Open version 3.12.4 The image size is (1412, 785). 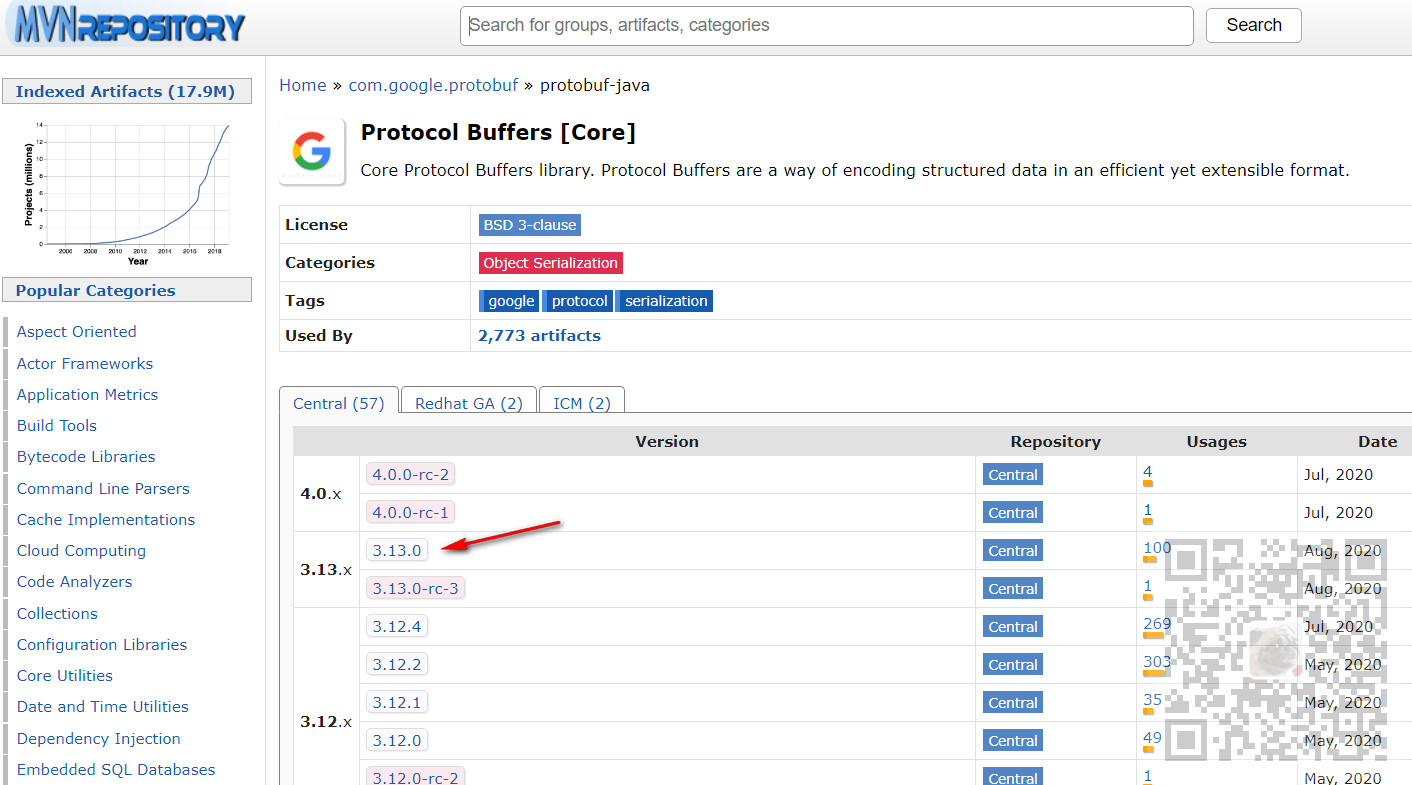pos(397,626)
